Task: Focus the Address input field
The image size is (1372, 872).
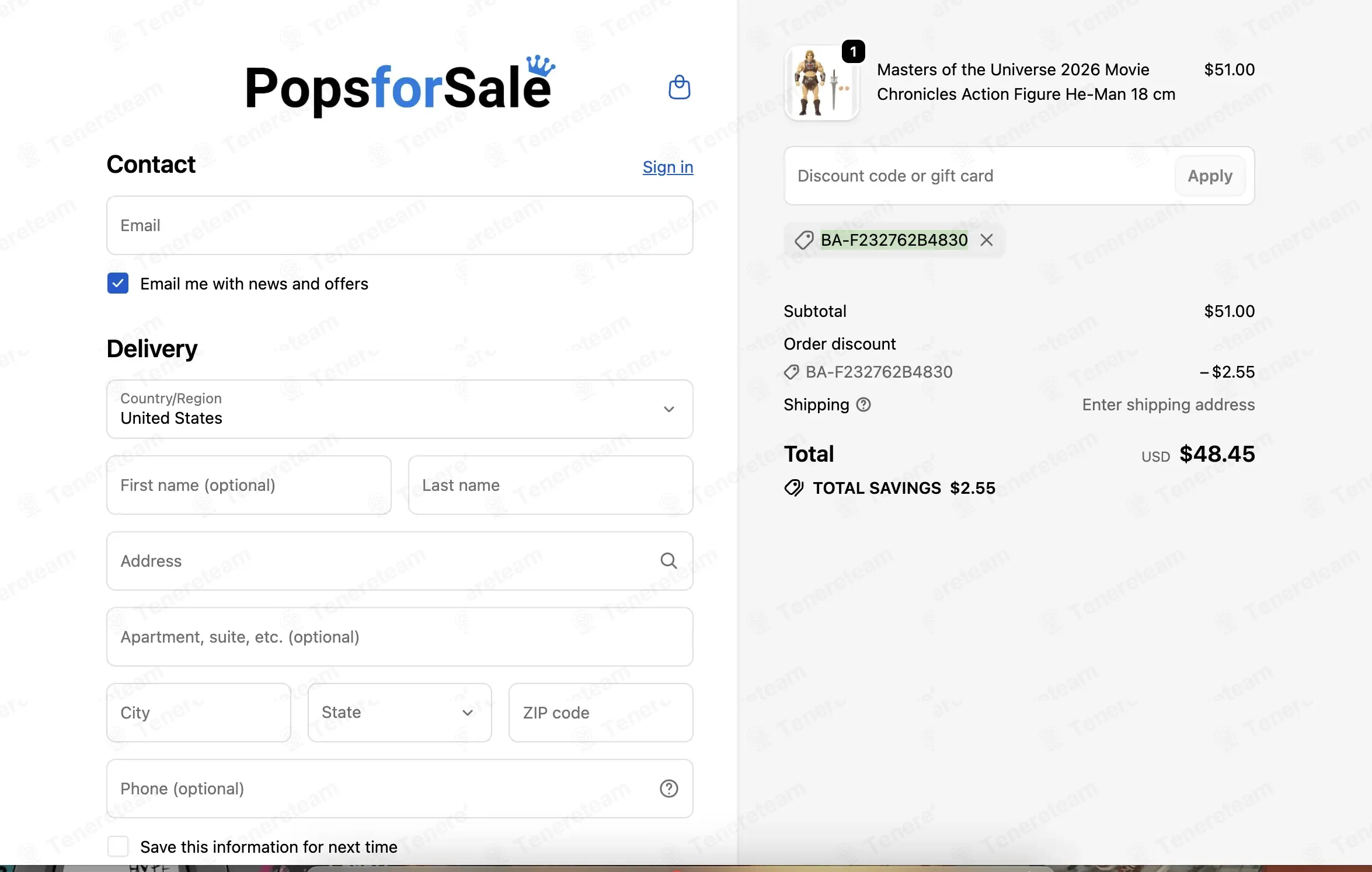Action: 400,561
